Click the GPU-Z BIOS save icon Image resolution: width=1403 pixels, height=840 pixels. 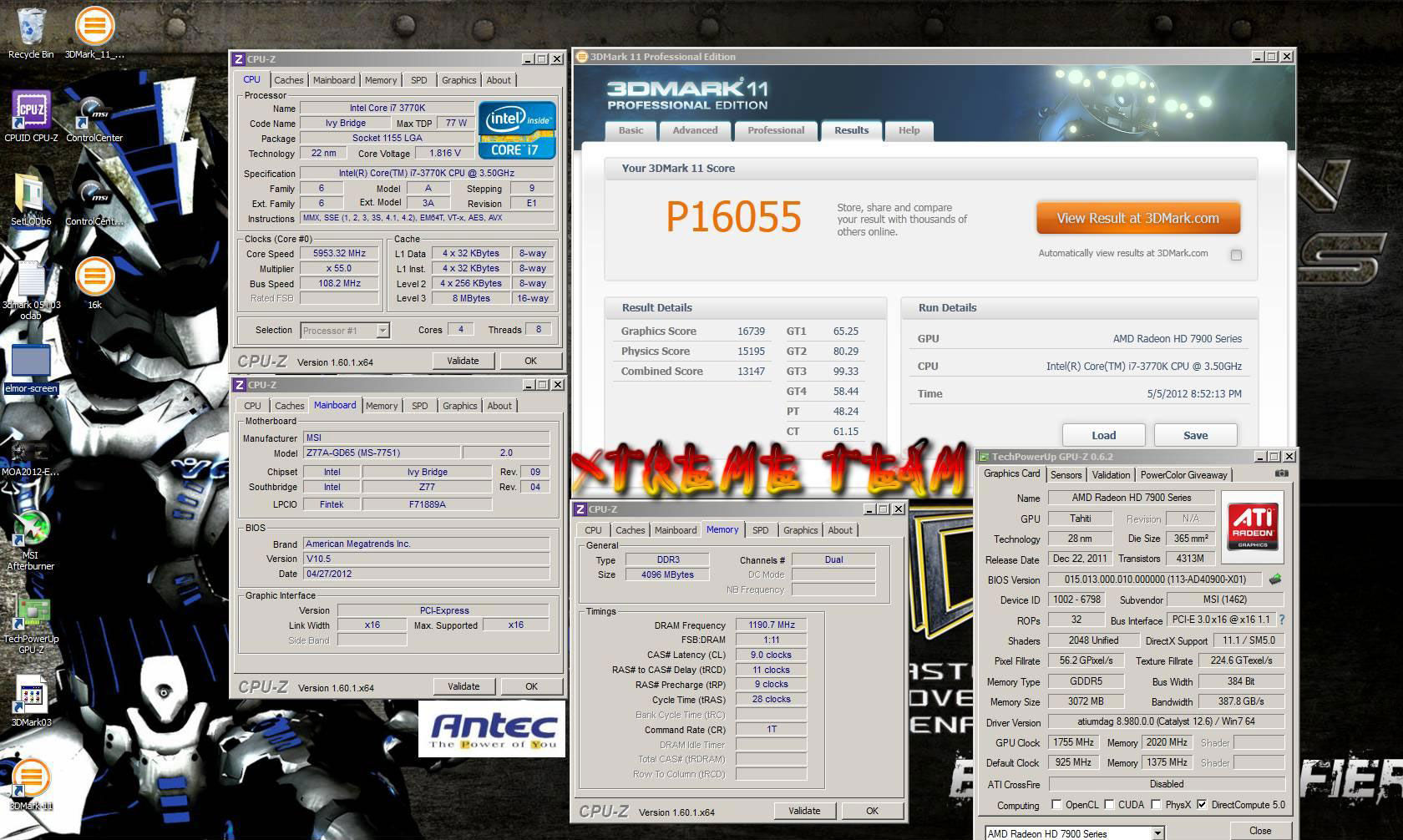1275,579
